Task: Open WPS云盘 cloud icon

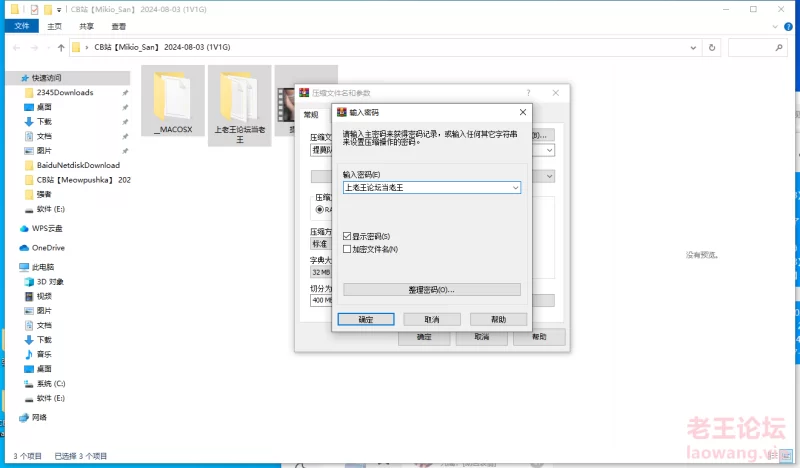Action: pos(24,228)
